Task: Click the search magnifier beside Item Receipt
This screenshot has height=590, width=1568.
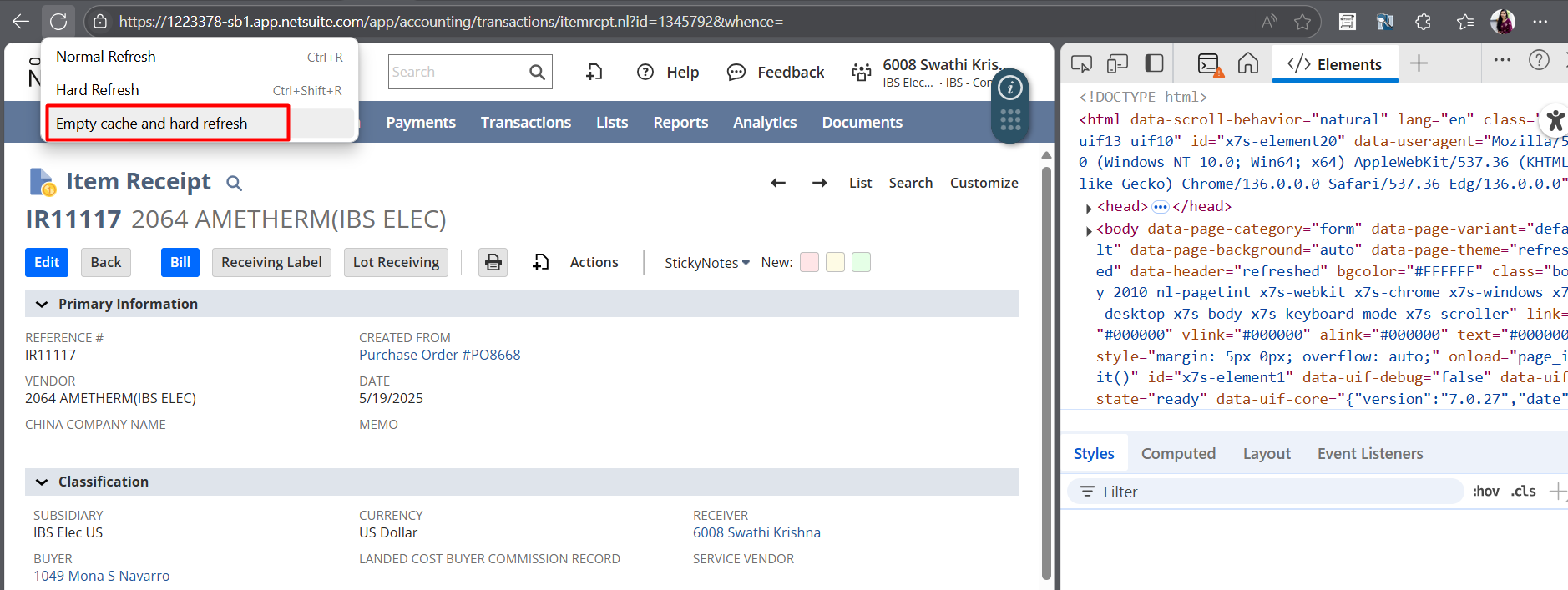Action: coord(235,183)
